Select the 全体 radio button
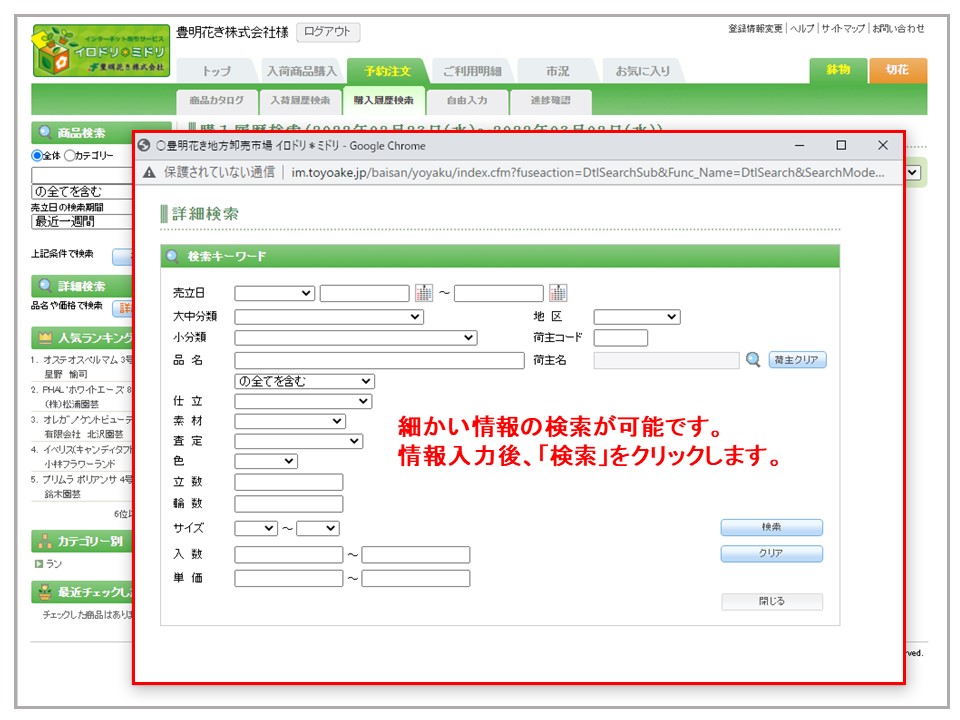 (x=37, y=156)
